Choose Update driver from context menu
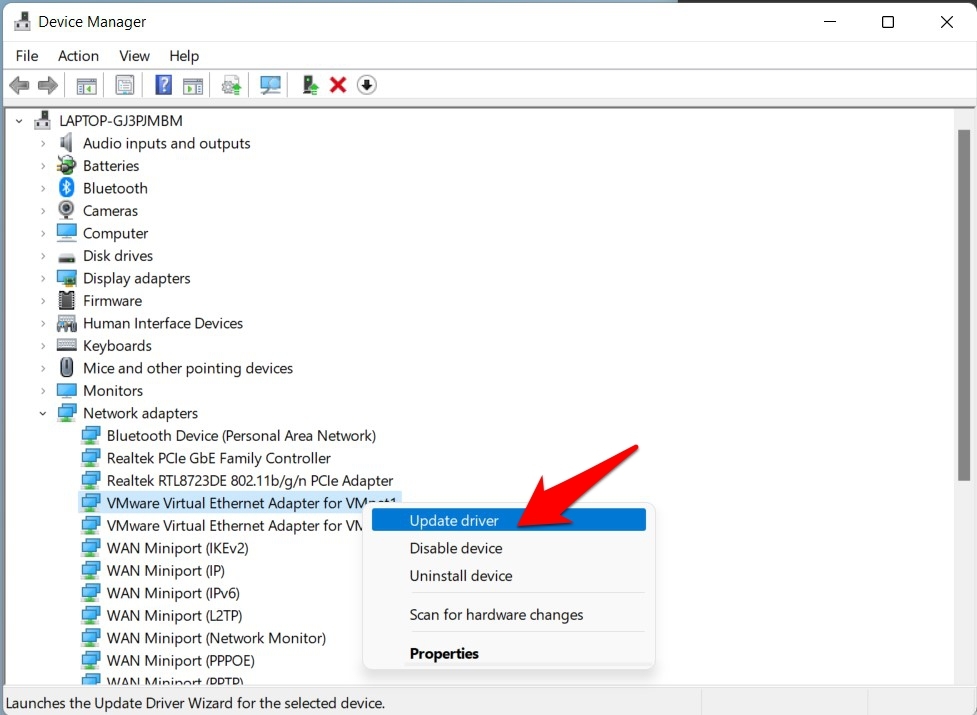The height and width of the screenshot is (715, 977). point(454,520)
